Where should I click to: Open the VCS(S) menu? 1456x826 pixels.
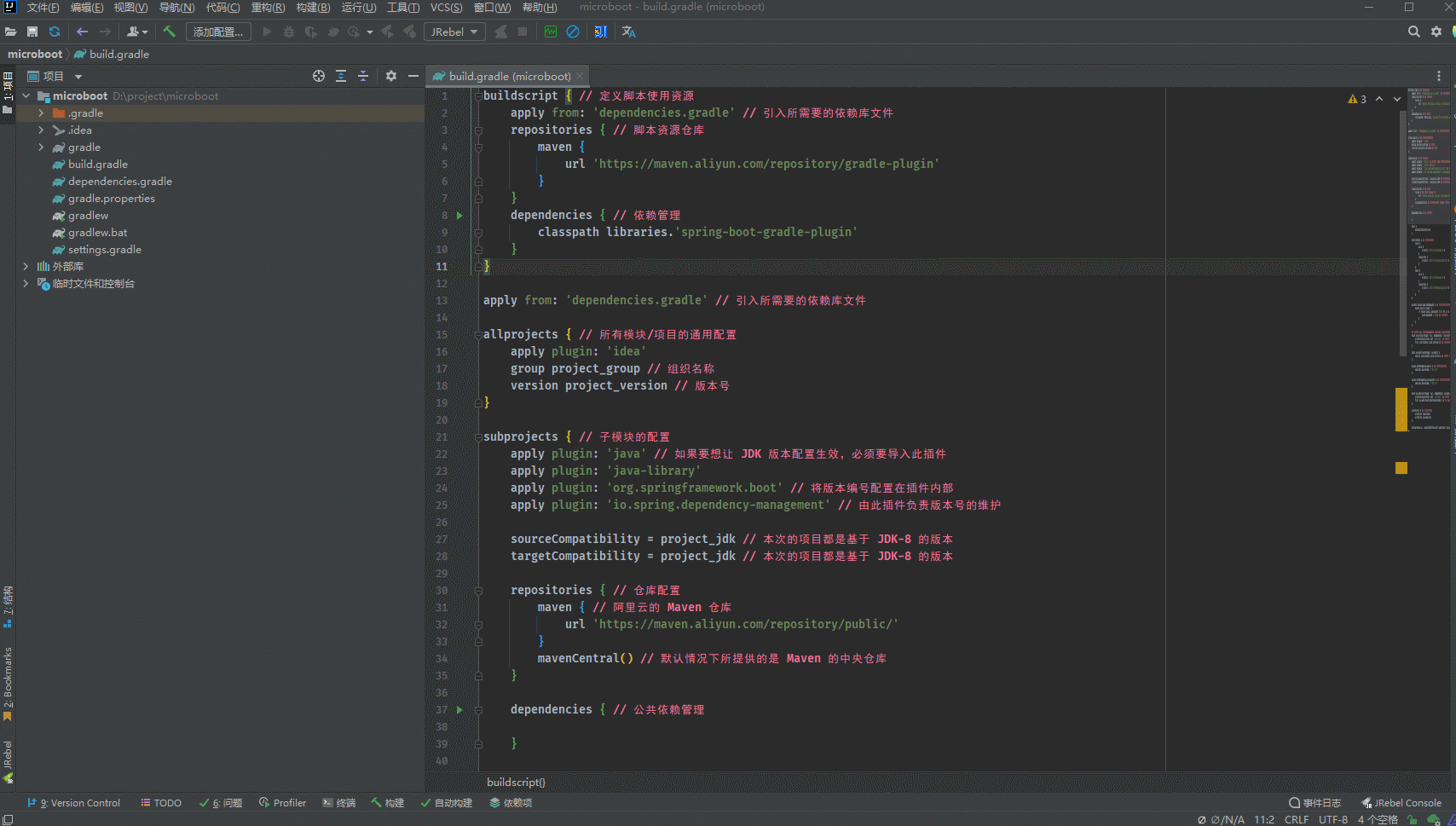point(447,8)
